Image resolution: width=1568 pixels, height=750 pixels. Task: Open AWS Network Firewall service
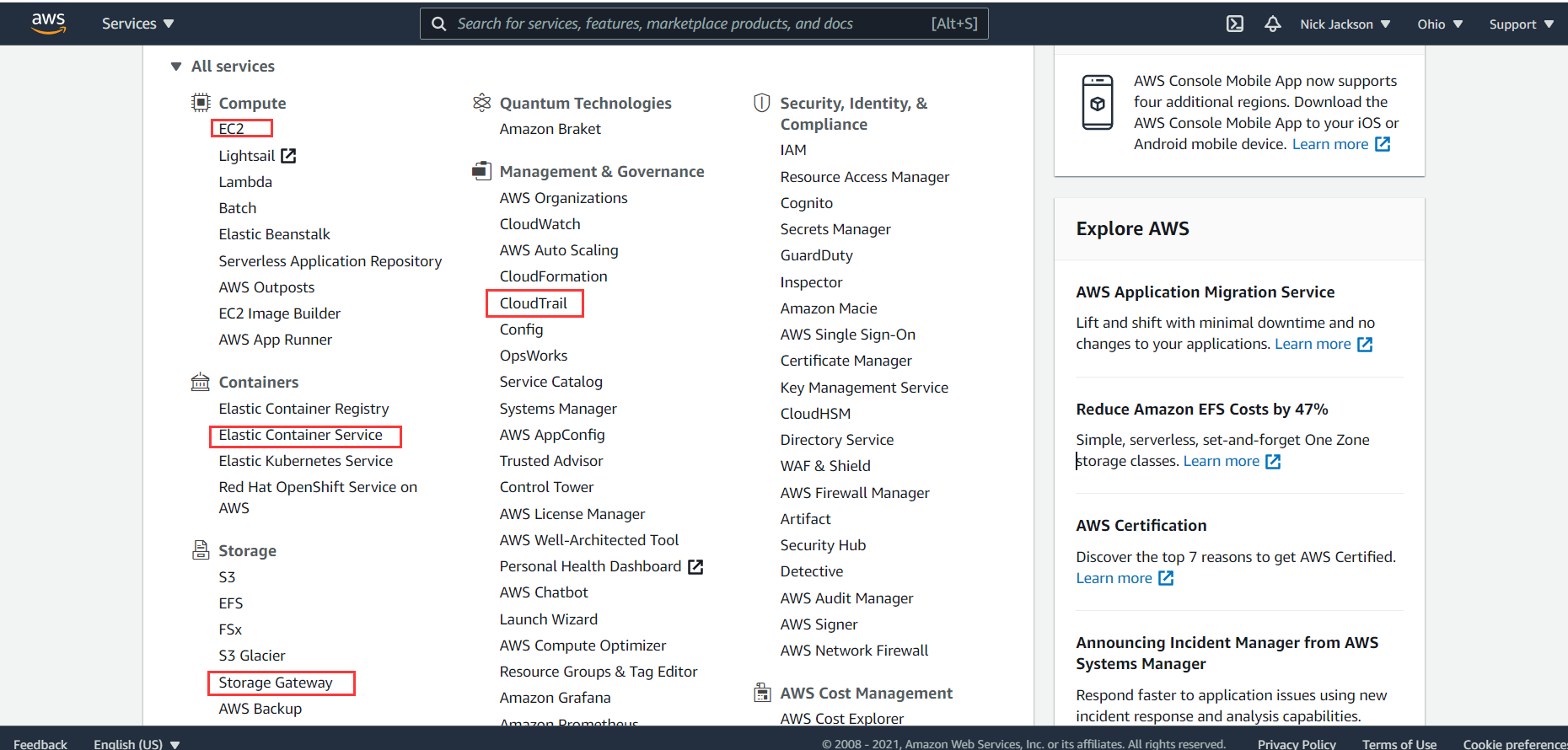click(x=854, y=651)
